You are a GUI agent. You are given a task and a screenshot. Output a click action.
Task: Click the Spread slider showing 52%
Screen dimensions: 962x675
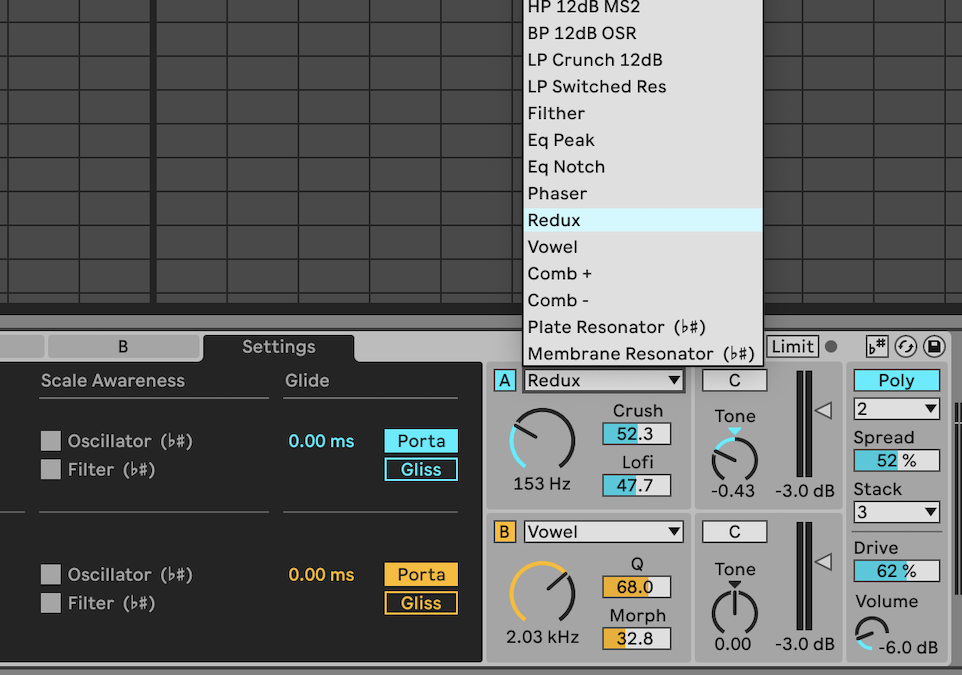click(x=896, y=460)
